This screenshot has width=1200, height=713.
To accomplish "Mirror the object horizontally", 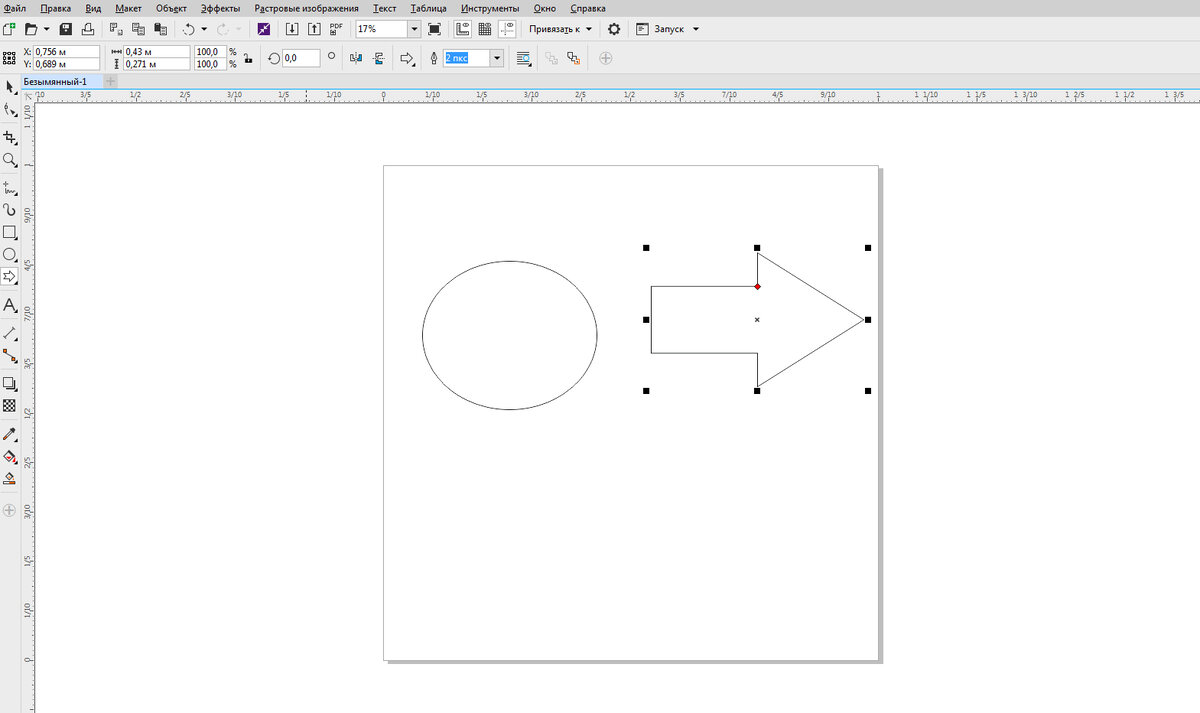I will point(356,58).
